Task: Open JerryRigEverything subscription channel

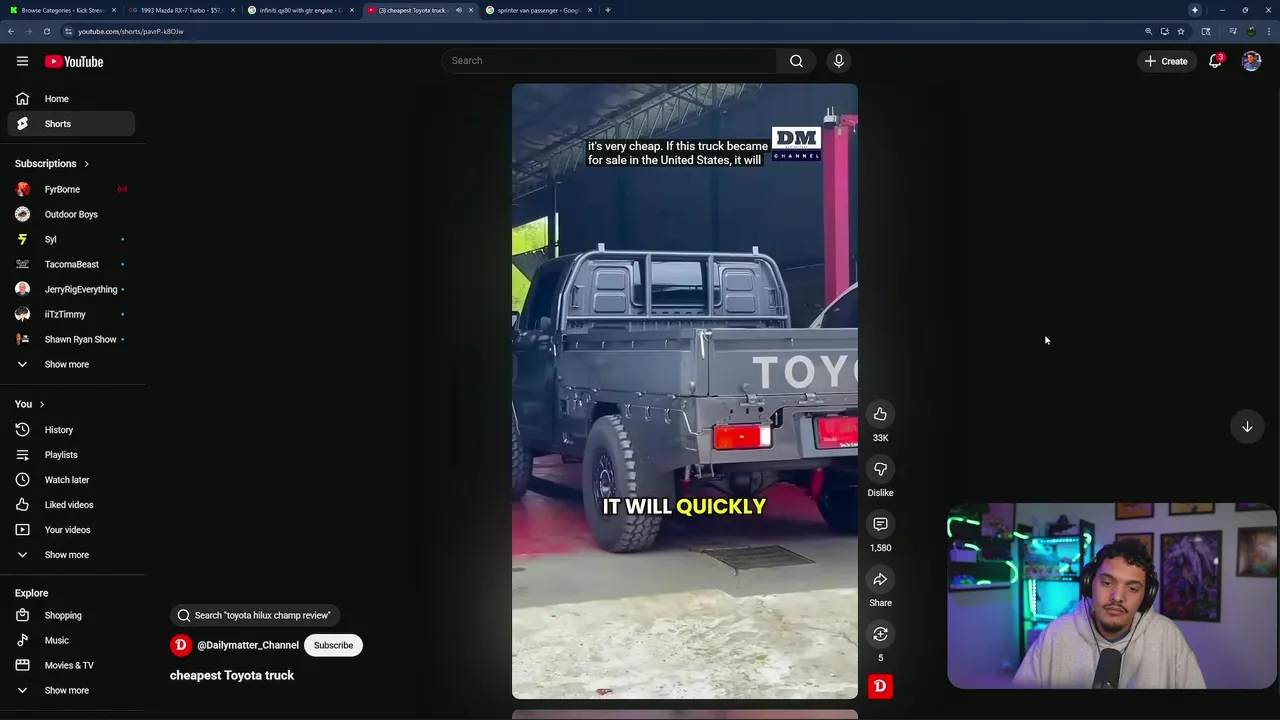Action: coord(71,289)
